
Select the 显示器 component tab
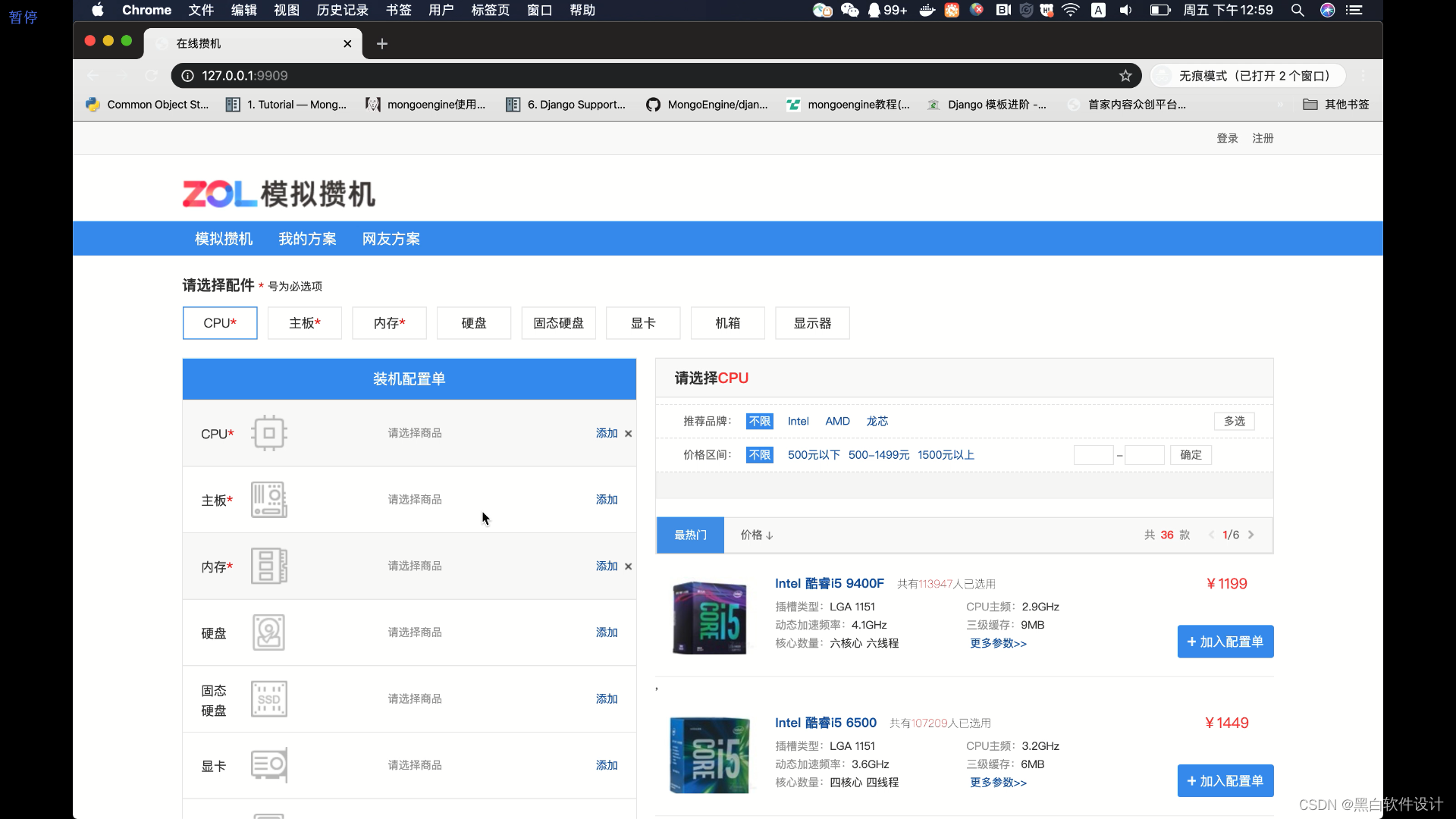(x=812, y=323)
